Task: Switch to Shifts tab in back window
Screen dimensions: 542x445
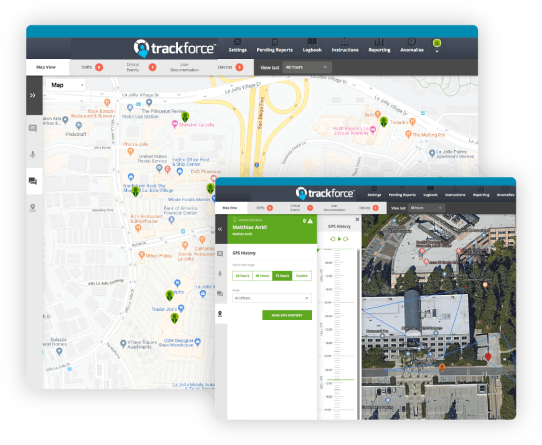Action: coord(92,67)
